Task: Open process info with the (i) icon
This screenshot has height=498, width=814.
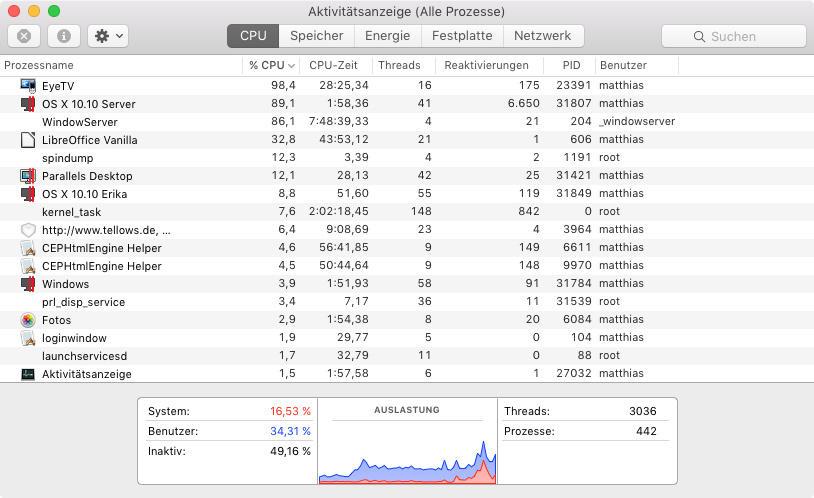Action: [x=64, y=36]
